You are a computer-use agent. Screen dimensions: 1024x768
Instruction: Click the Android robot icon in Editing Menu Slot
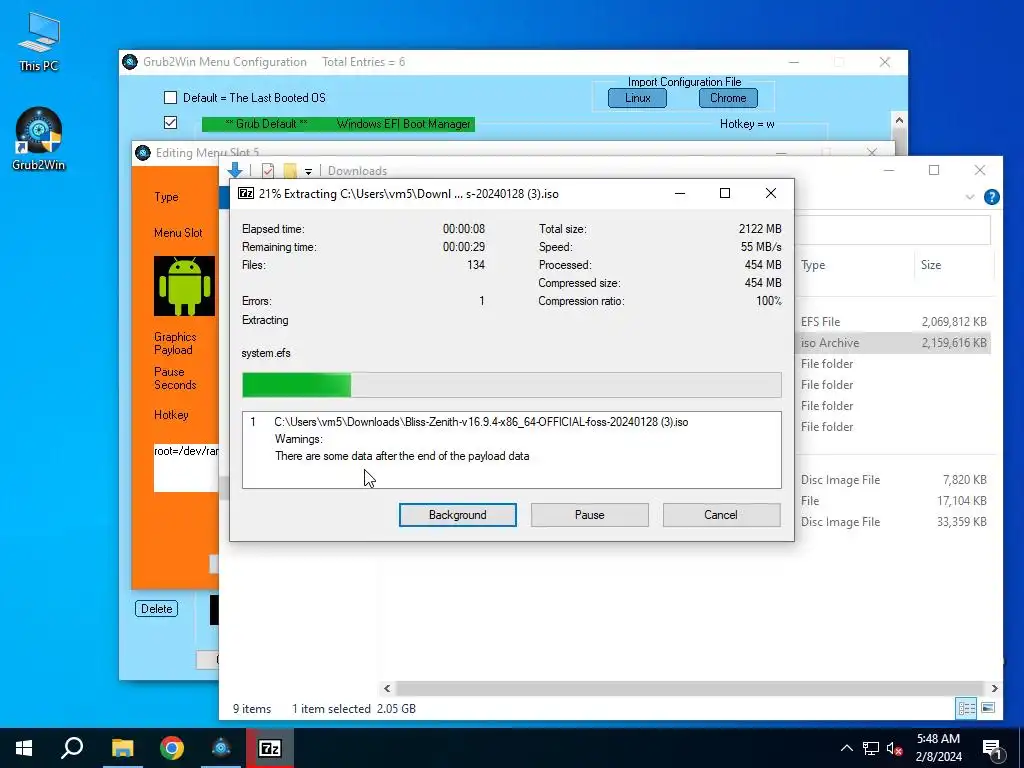coord(184,286)
